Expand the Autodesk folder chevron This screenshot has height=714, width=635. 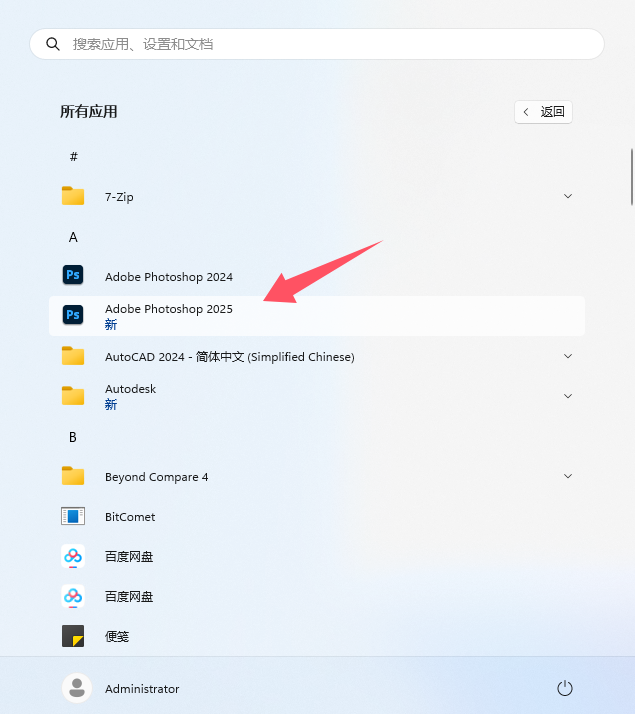pyautogui.click(x=568, y=396)
